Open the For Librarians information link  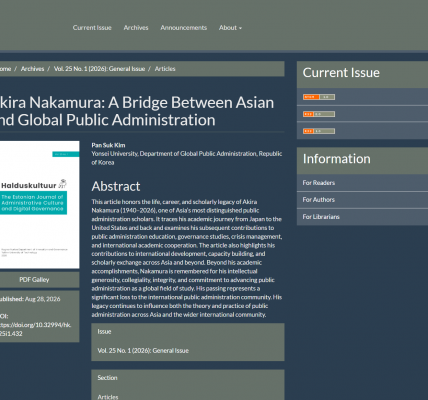tap(321, 217)
